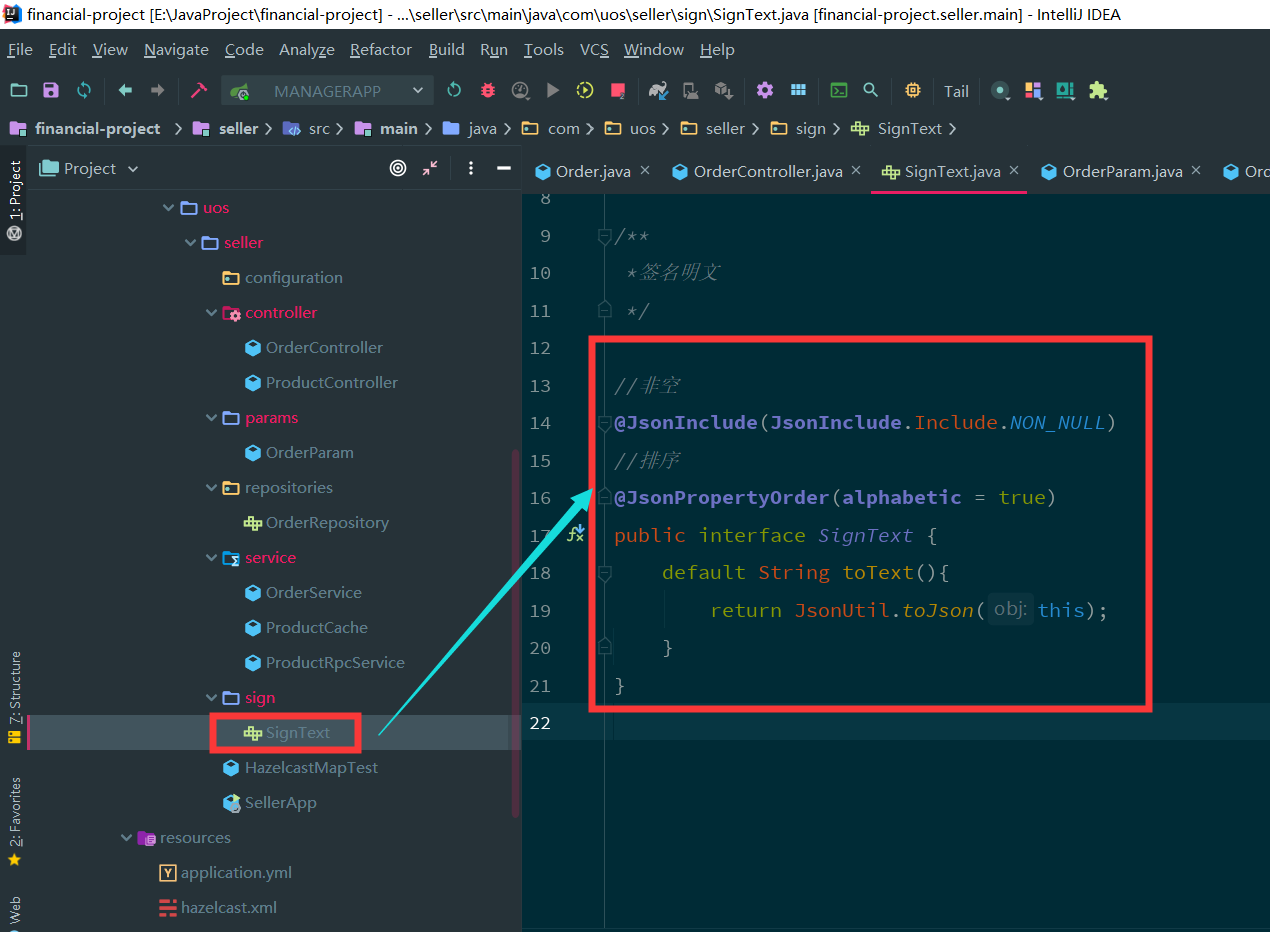This screenshot has height=932, width=1270.
Task: Toggle the 1: Project tool window stripe
Action: [x=15, y=190]
